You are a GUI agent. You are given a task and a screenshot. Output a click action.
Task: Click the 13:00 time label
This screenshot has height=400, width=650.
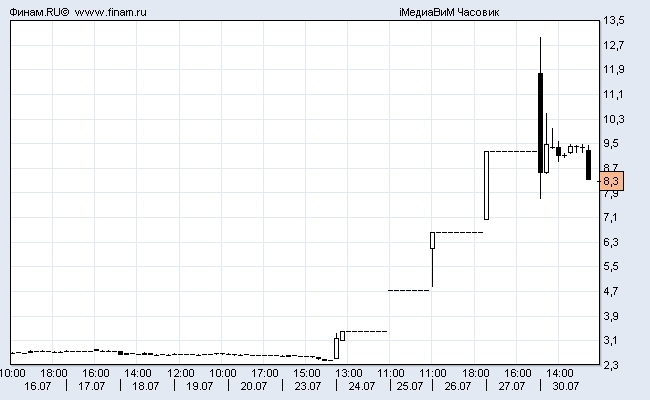point(349,373)
